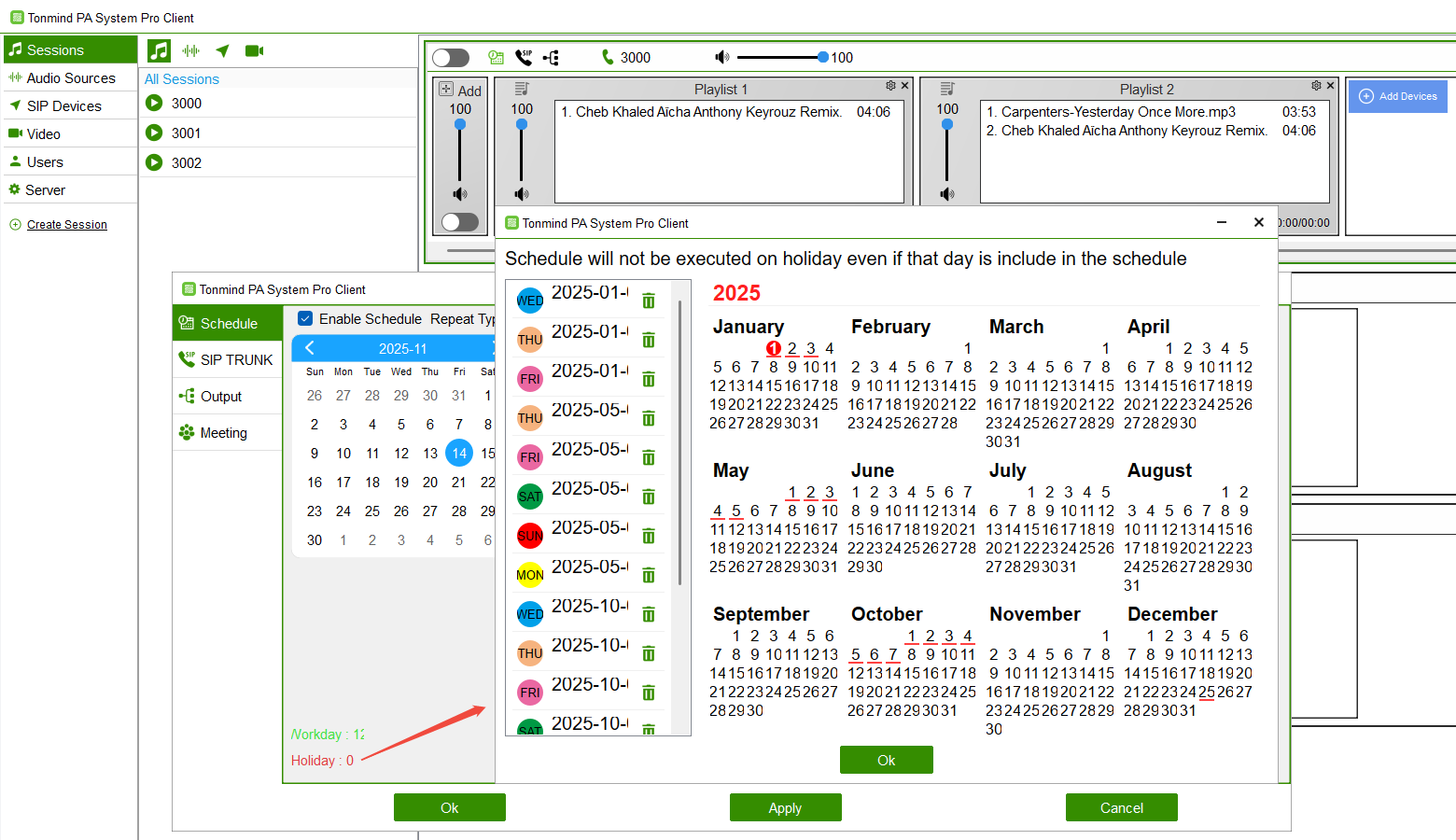This screenshot has height=840, width=1456.
Task: Click the output routing icon in session bar
Action: pyautogui.click(x=552, y=58)
